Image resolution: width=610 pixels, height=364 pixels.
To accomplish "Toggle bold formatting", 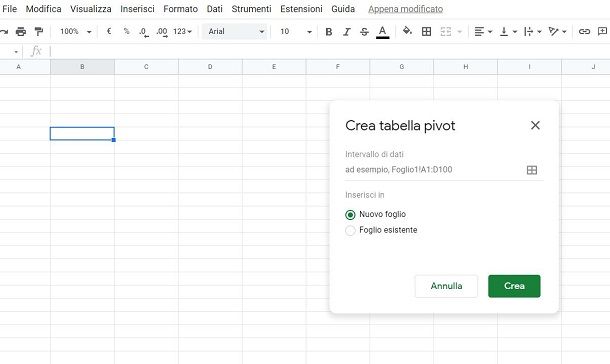I will pos(329,32).
